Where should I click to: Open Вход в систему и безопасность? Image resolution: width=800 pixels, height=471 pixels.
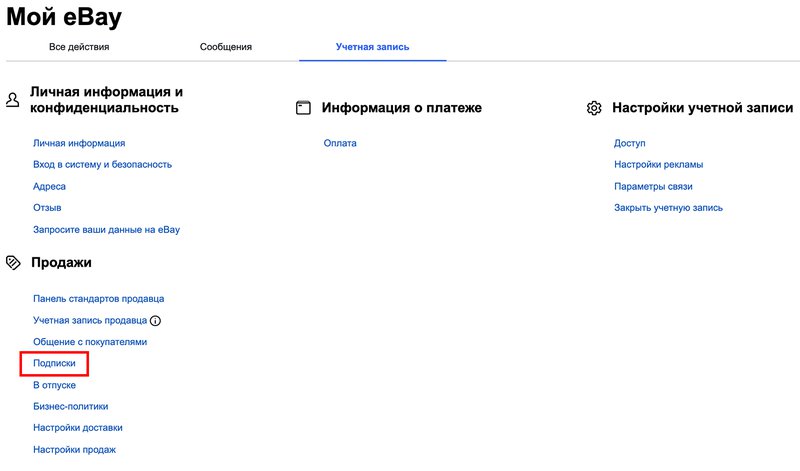(x=103, y=165)
